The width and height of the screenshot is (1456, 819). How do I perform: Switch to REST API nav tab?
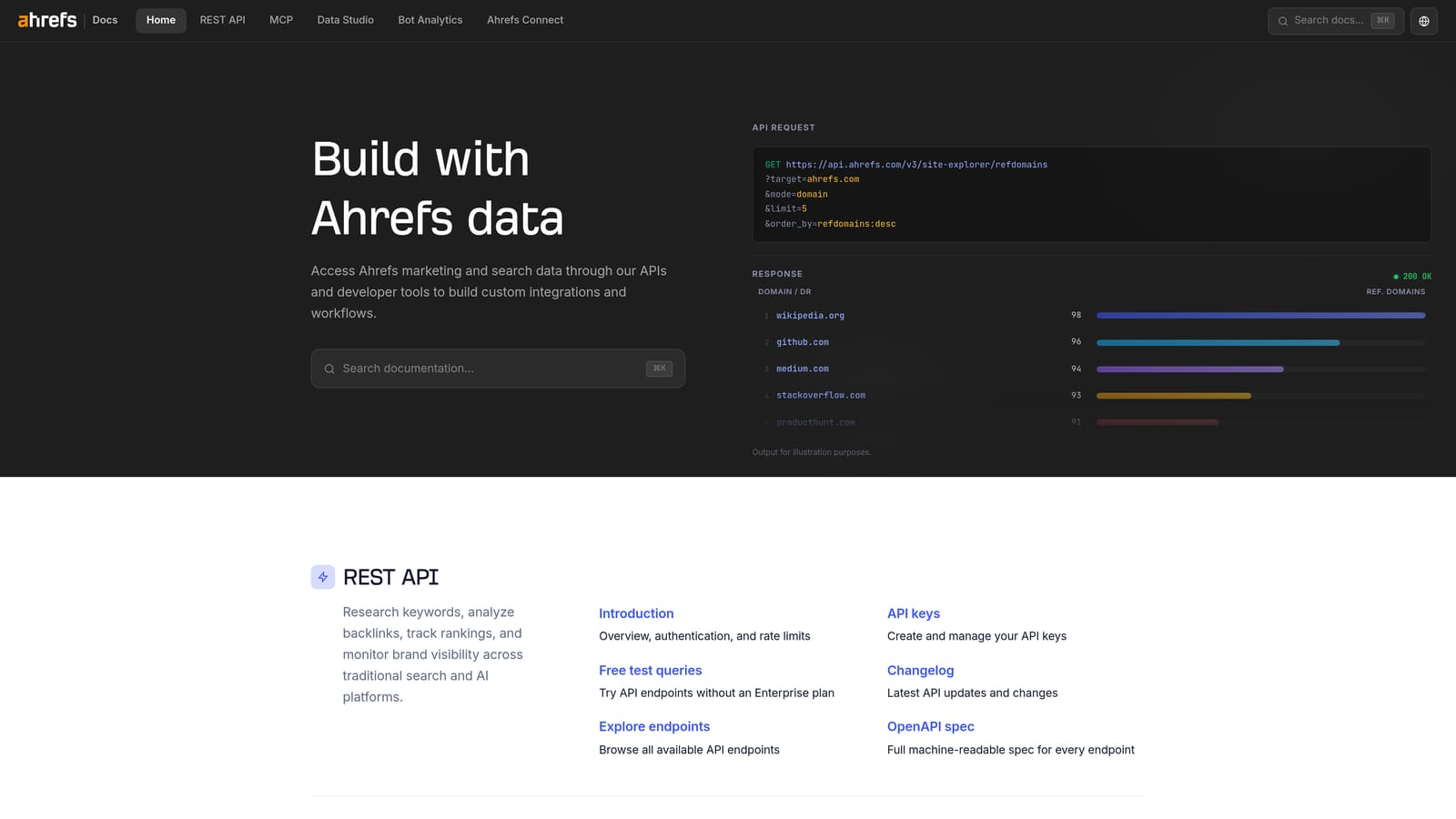point(223,20)
